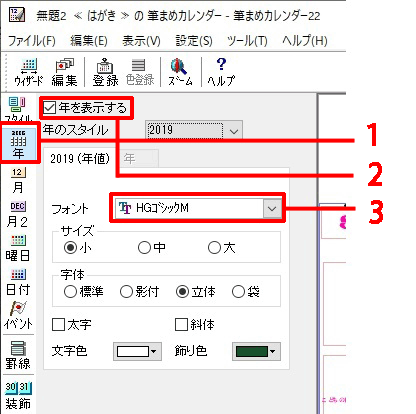Enable the 太字 bold checkbox
The height and width of the screenshot is (414, 416).
pyautogui.click(x=58, y=324)
